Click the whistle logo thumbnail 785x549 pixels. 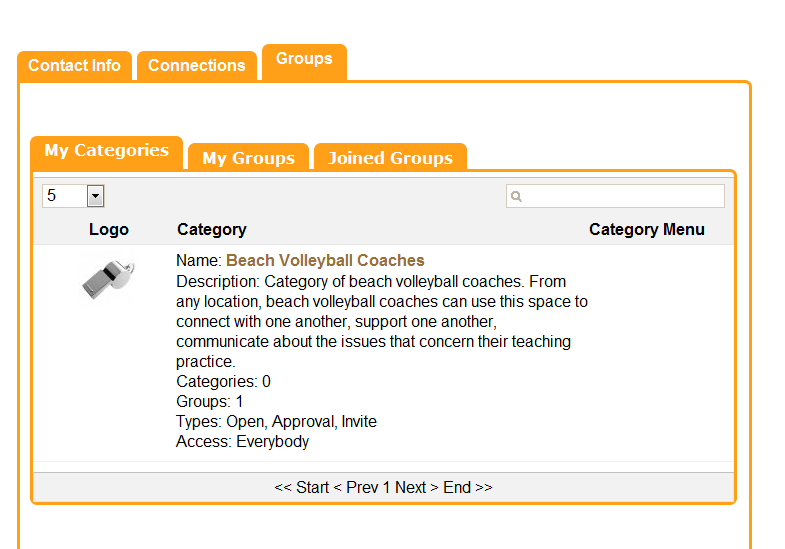109,280
